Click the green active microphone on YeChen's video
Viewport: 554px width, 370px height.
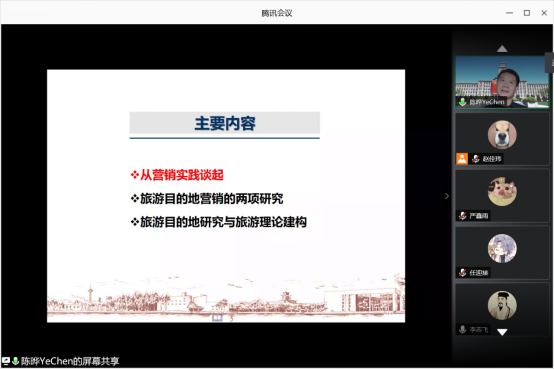click(462, 102)
